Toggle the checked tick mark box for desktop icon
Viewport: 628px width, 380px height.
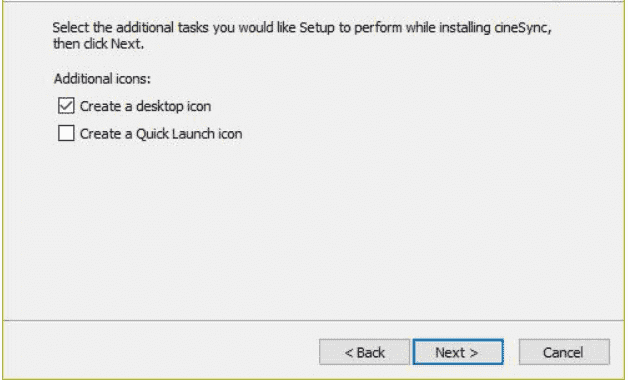point(66,106)
